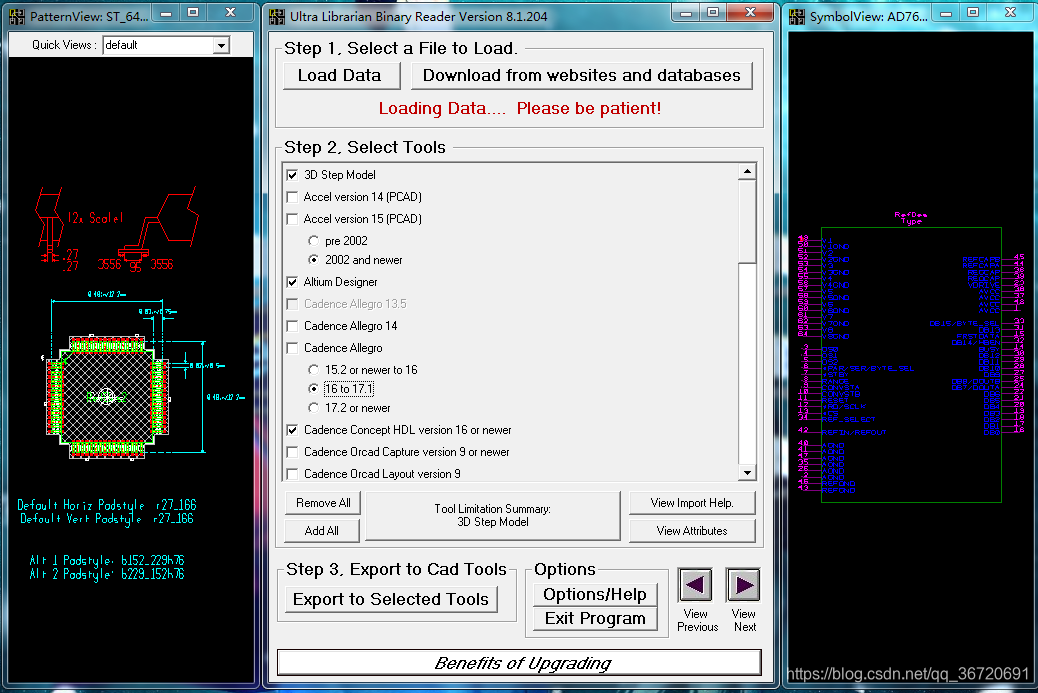Click the 'Loading Data.... Please be patient!' message

click(520, 109)
